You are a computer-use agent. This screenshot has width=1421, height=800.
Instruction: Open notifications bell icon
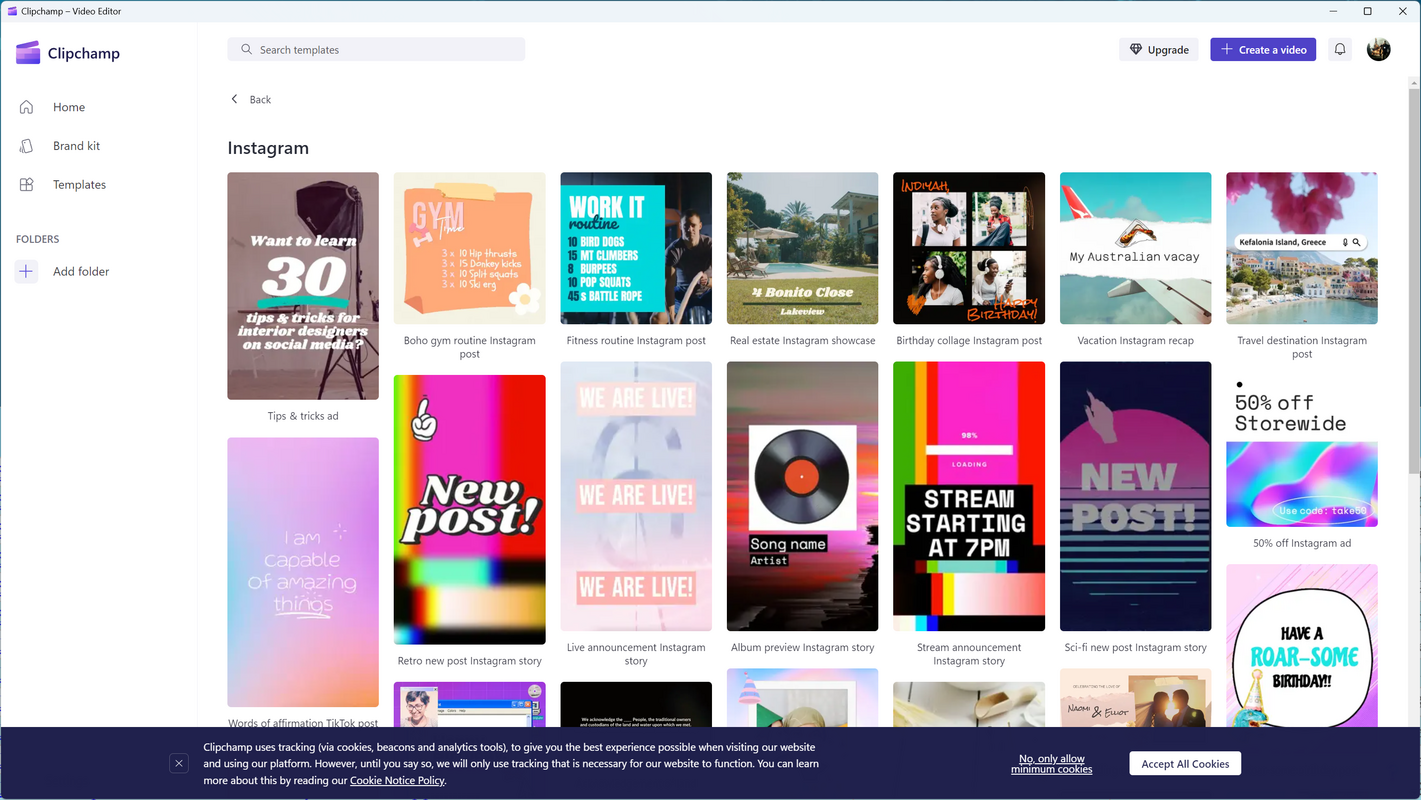1340,49
